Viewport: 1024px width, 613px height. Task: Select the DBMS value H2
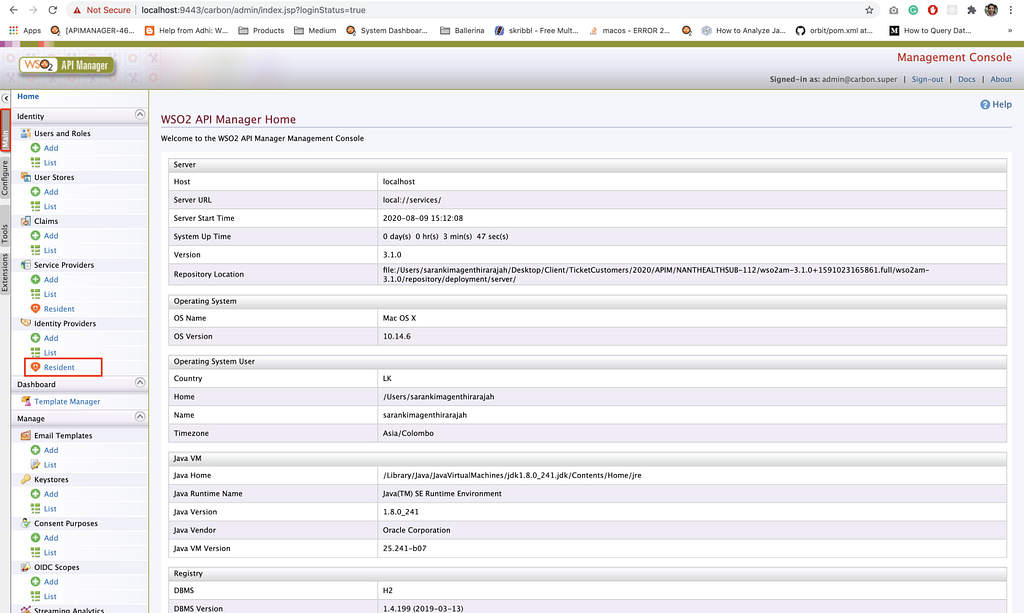pos(388,590)
